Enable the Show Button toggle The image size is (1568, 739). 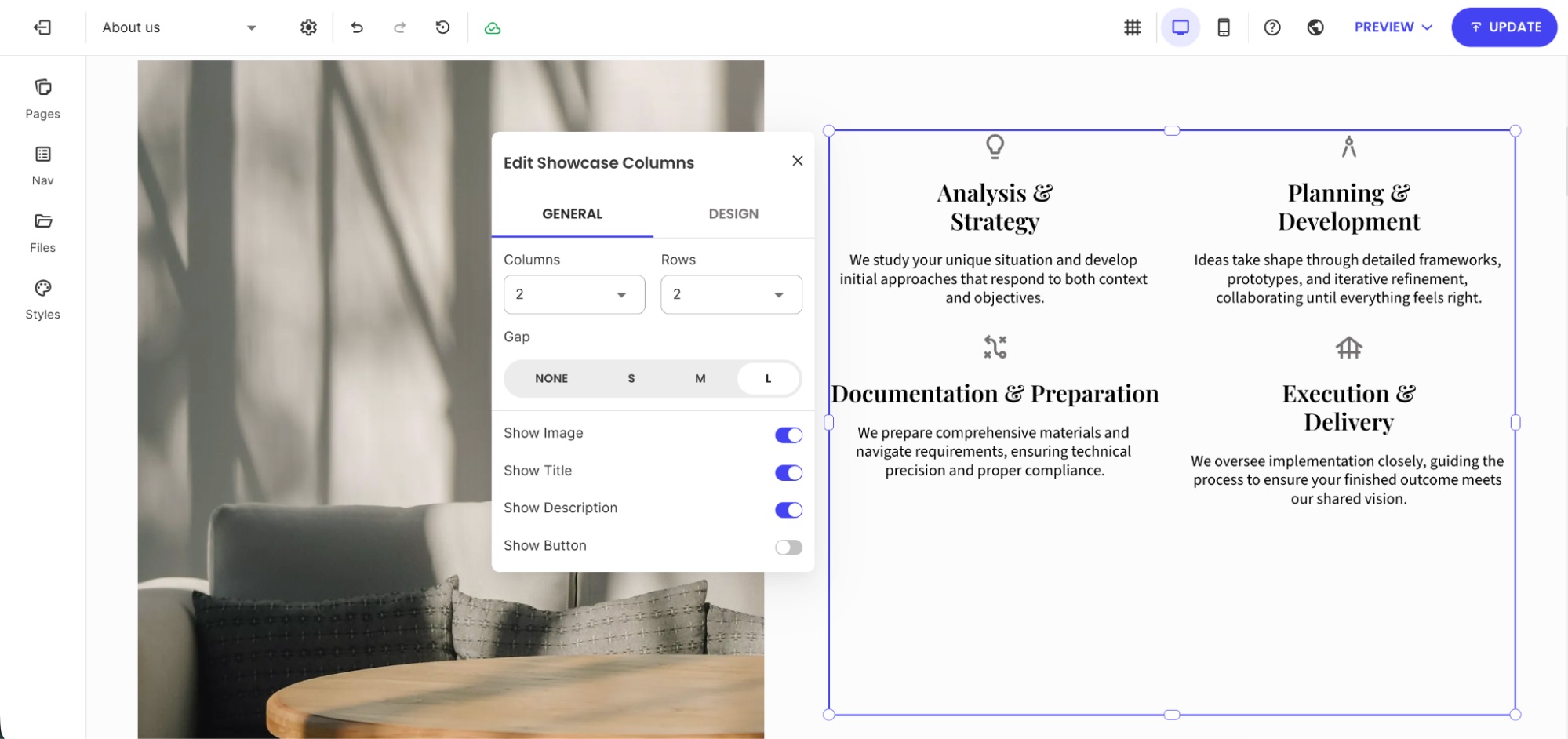coord(788,548)
